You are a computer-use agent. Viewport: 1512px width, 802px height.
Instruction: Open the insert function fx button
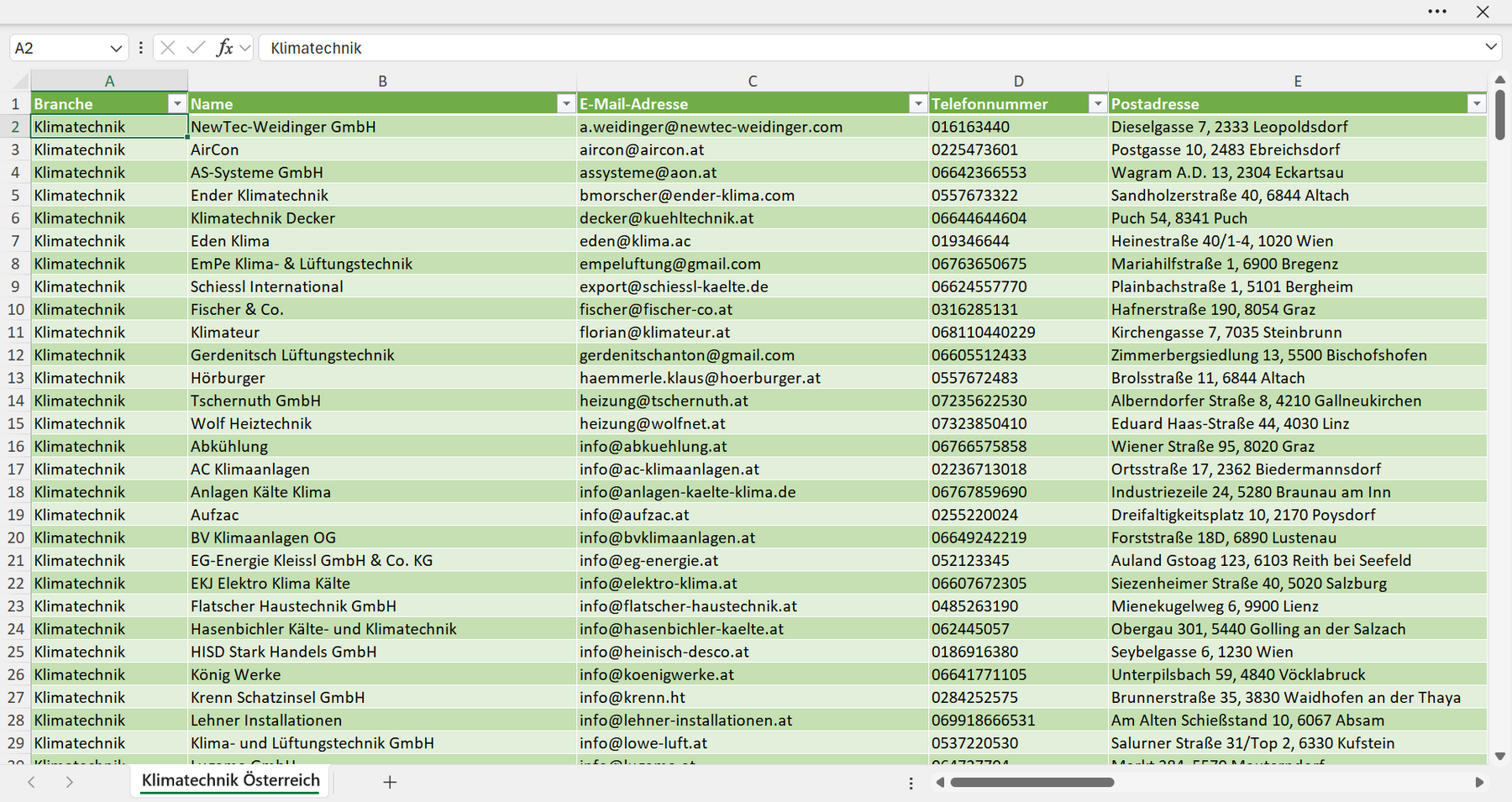pyautogui.click(x=224, y=48)
